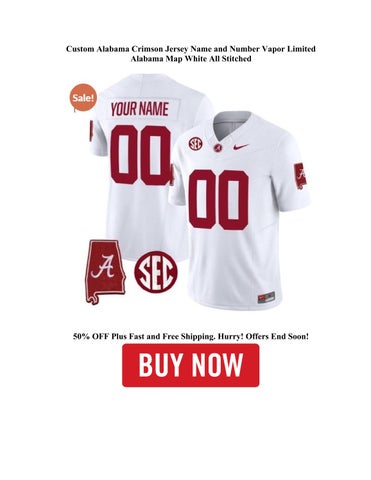Click the YOUR NAME text on back jersey
This screenshot has width=371, height=480.
(x=140, y=109)
